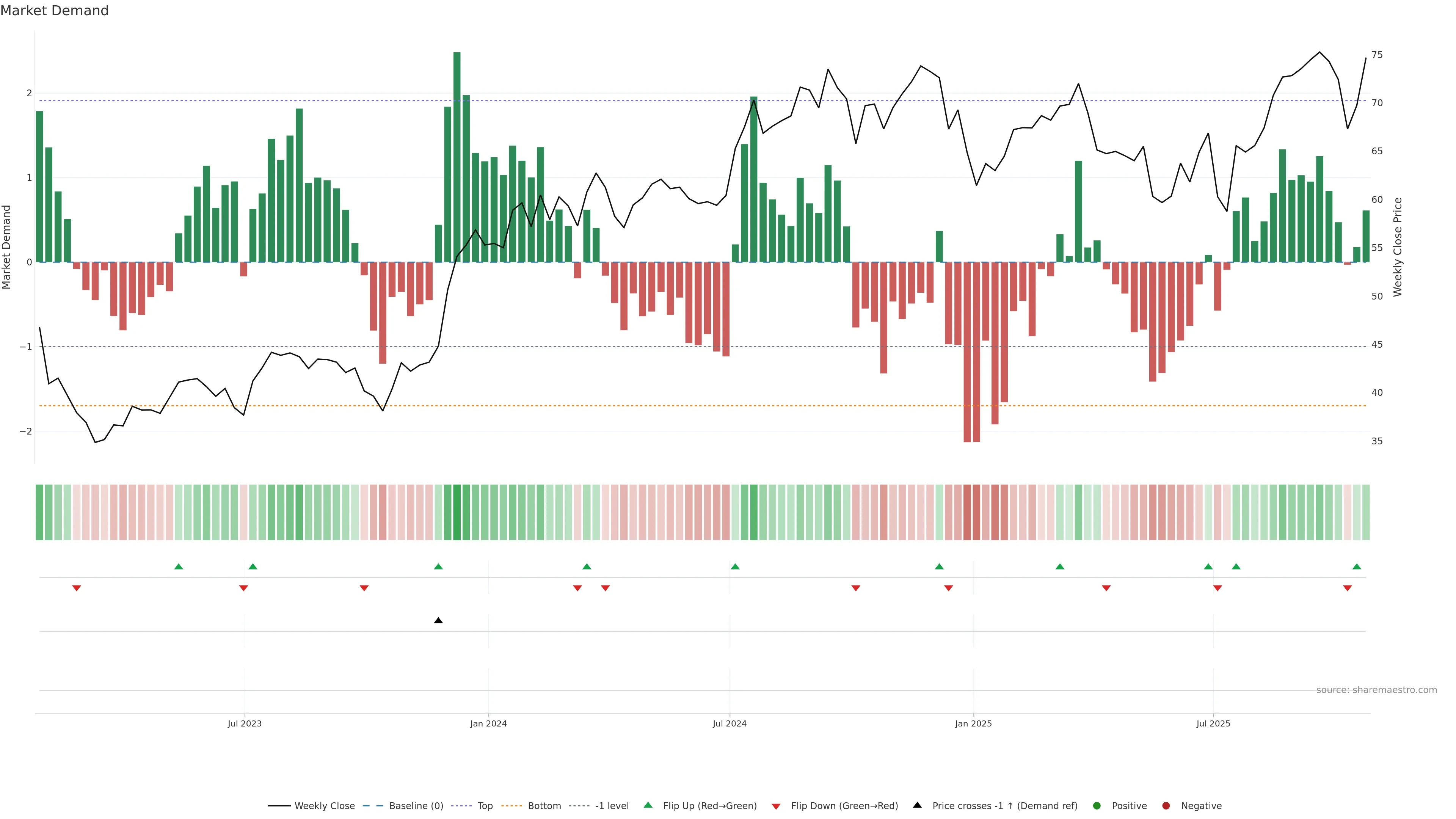This screenshot has width=1456, height=819.
Task: Click the black Price crosses -1 triangle marker
Action: pos(438,621)
